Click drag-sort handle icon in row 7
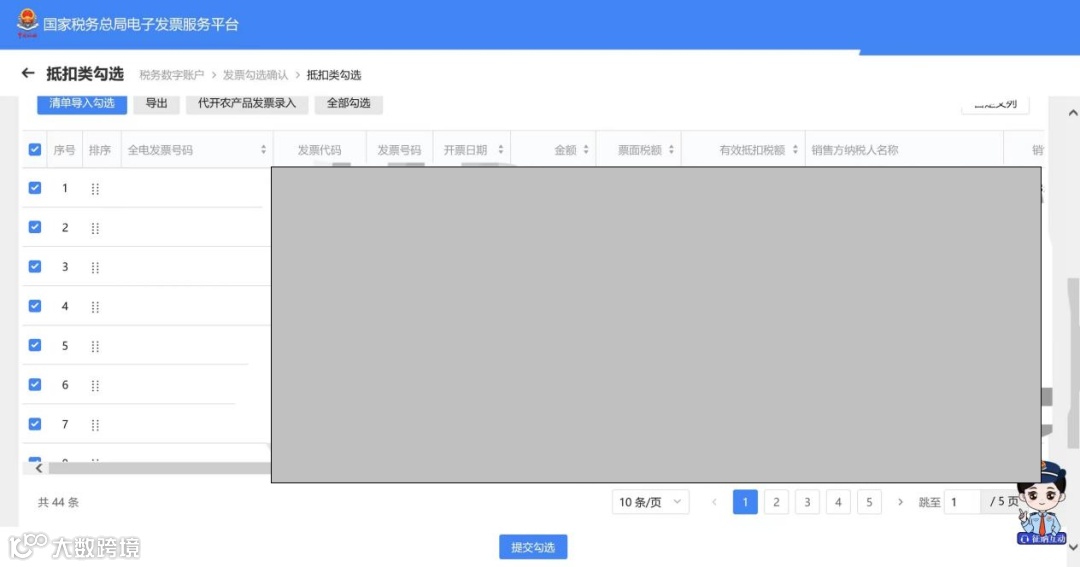 coord(95,425)
